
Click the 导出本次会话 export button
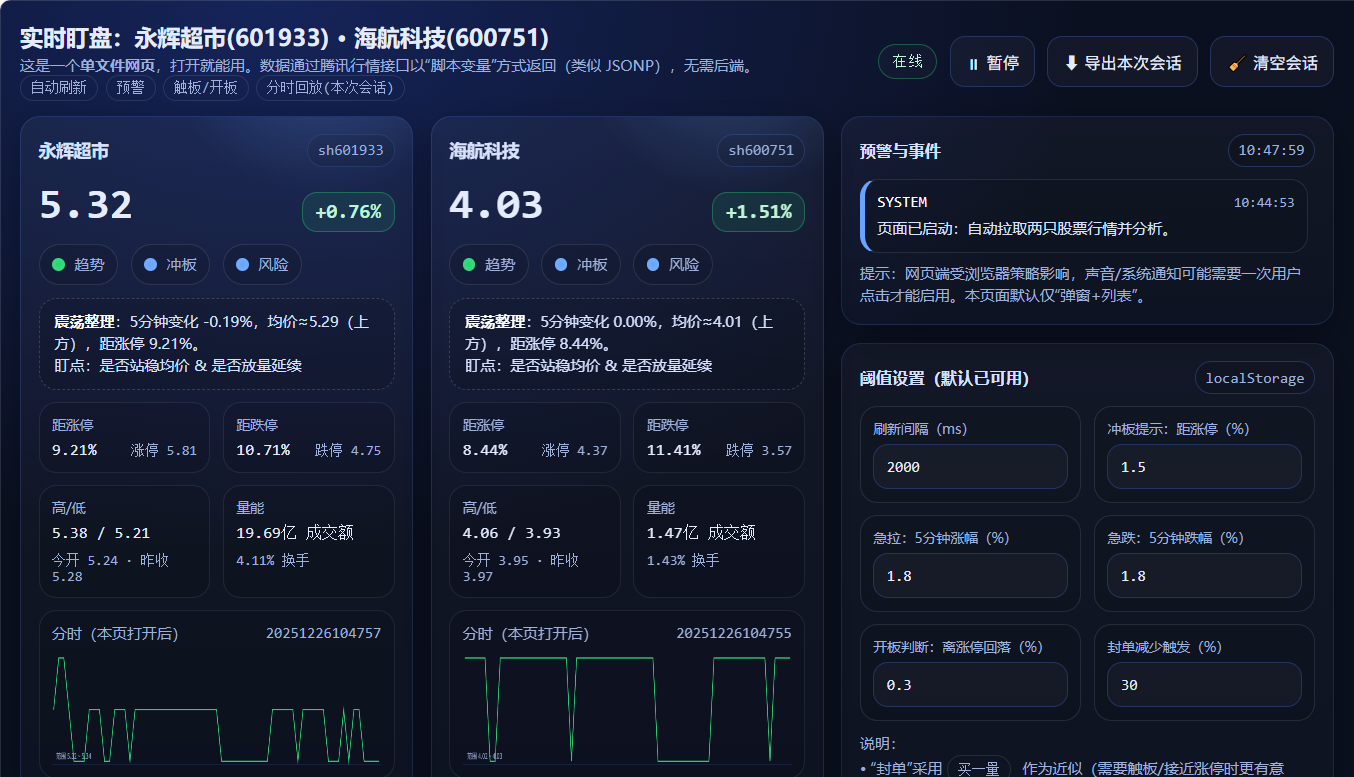(1122, 62)
